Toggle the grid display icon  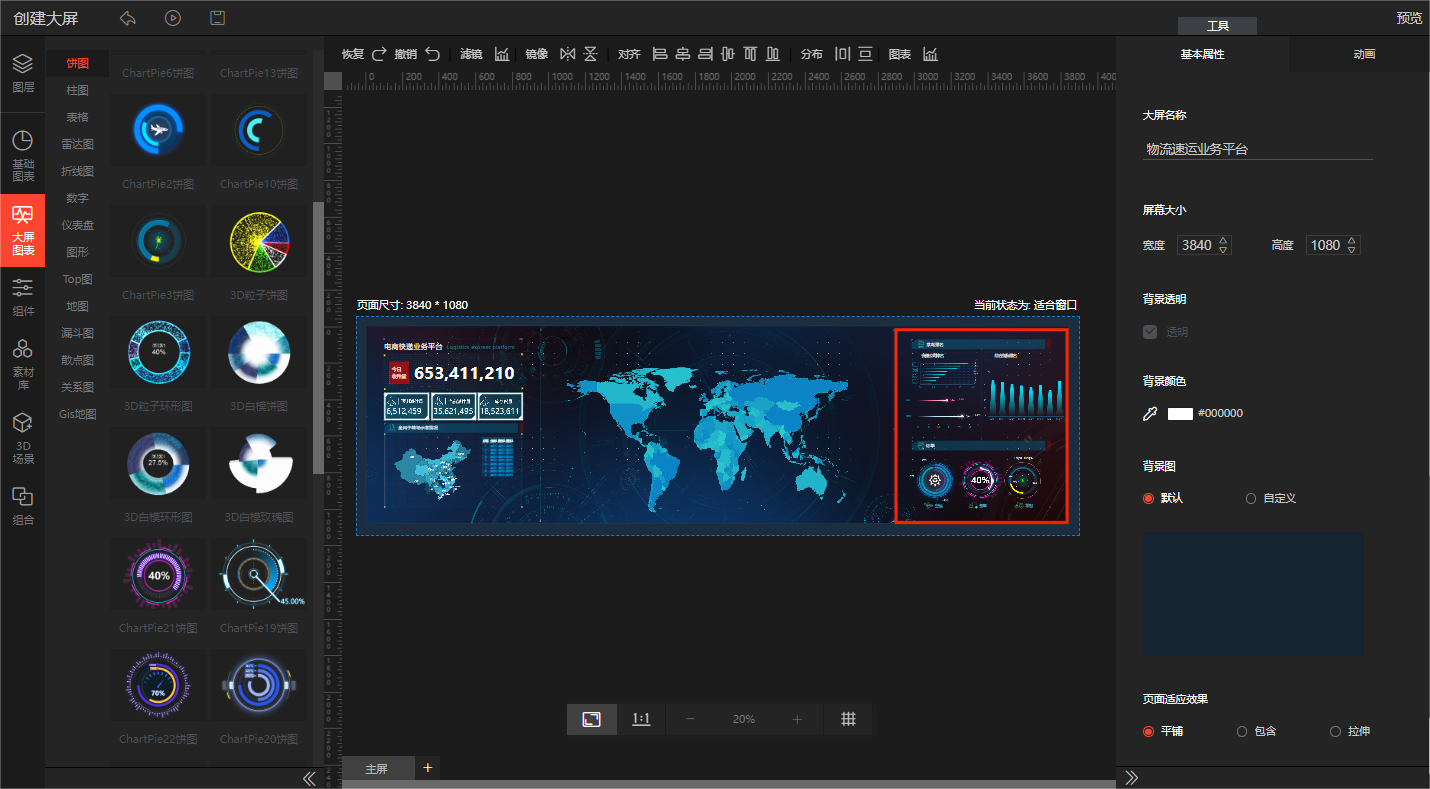click(848, 719)
